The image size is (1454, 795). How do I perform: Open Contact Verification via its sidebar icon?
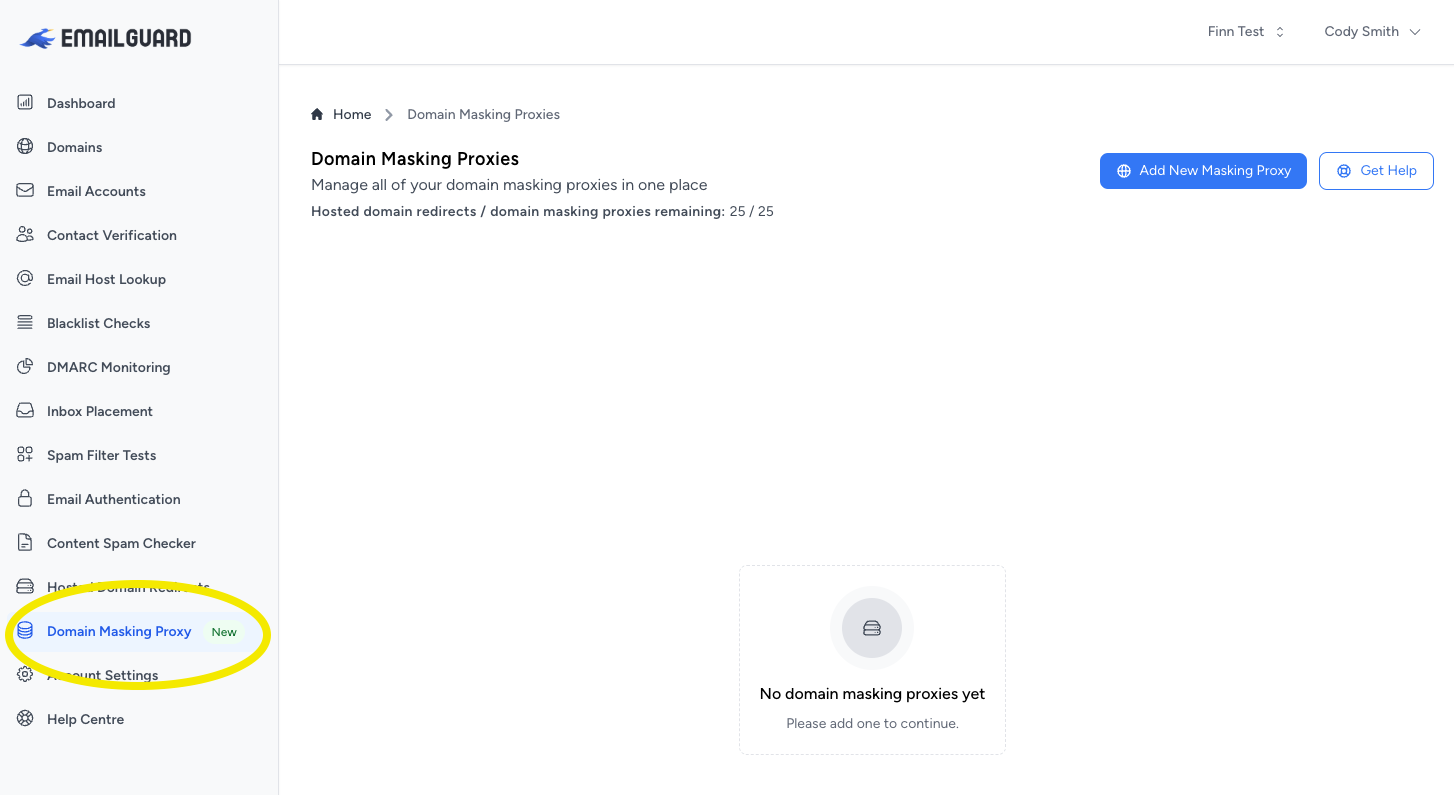[x=25, y=235]
